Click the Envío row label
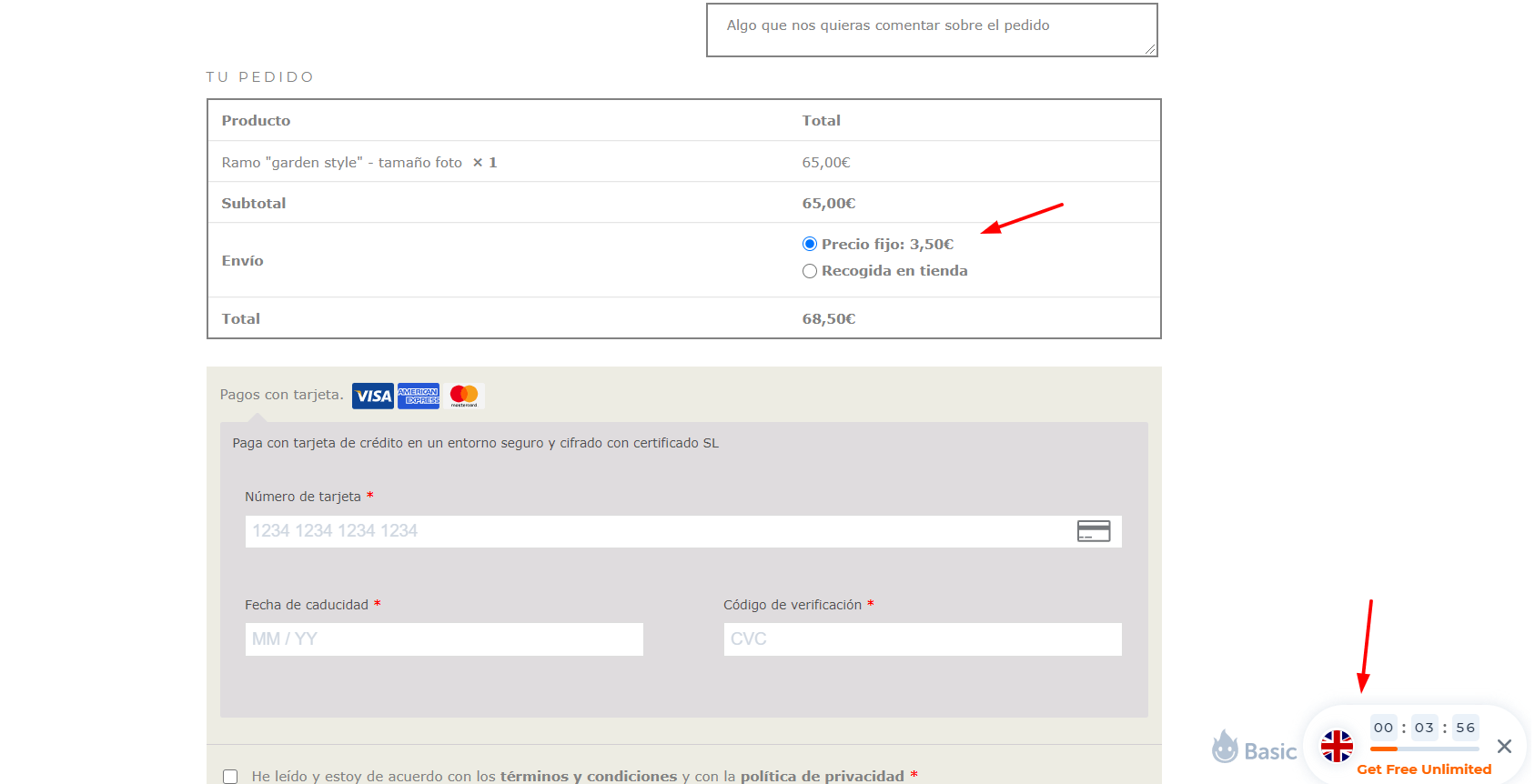The height and width of the screenshot is (784, 1535). [242, 260]
